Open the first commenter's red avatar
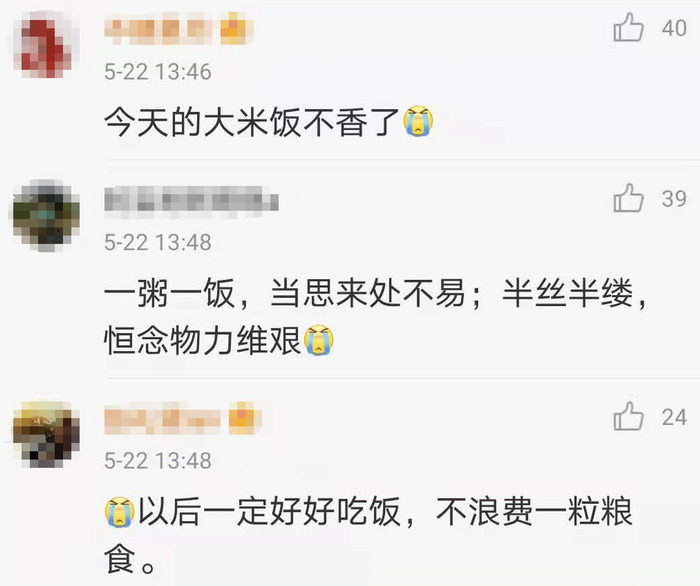The image size is (700, 586). [44, 45]
